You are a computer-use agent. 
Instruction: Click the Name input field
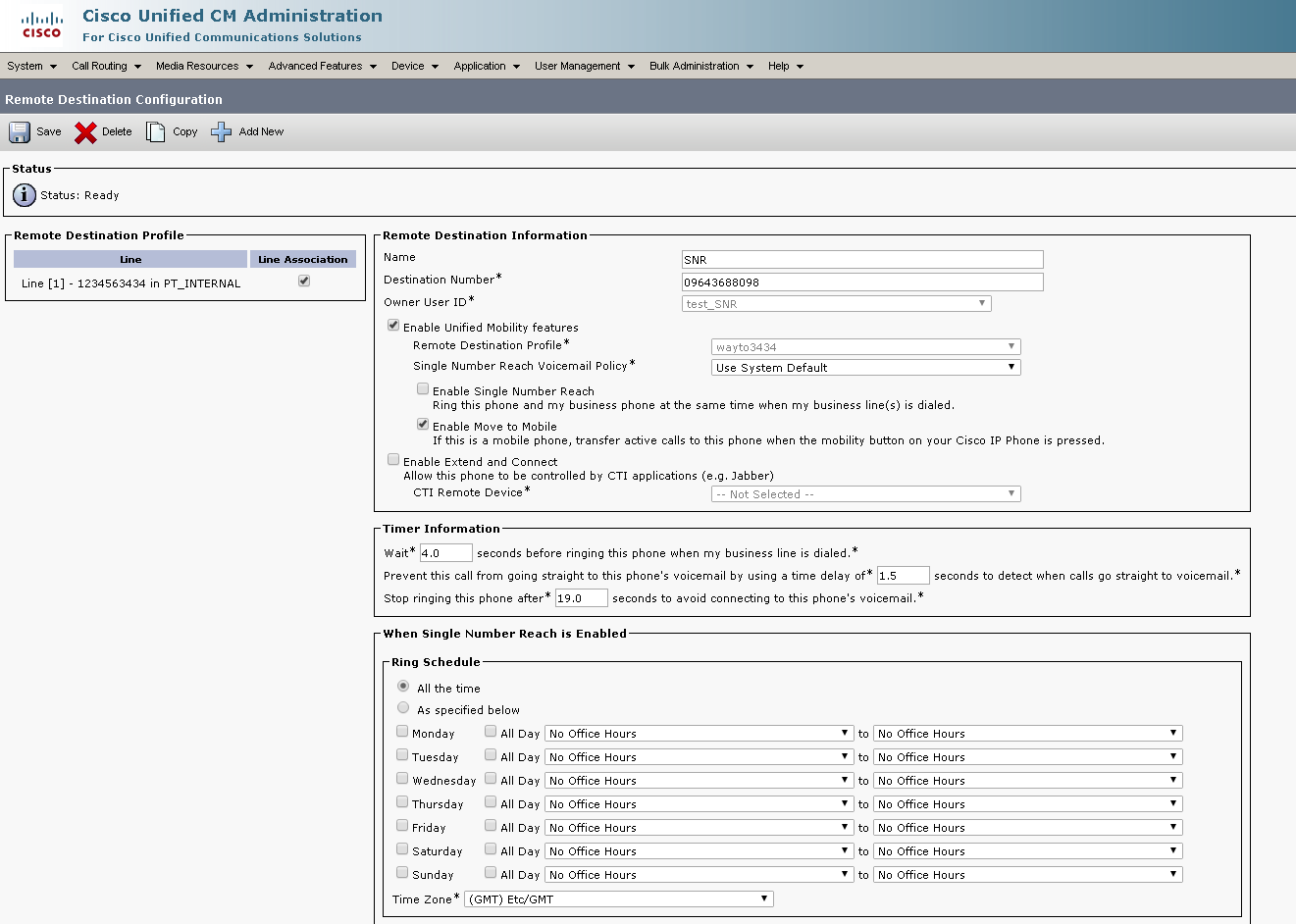point(862,260)
